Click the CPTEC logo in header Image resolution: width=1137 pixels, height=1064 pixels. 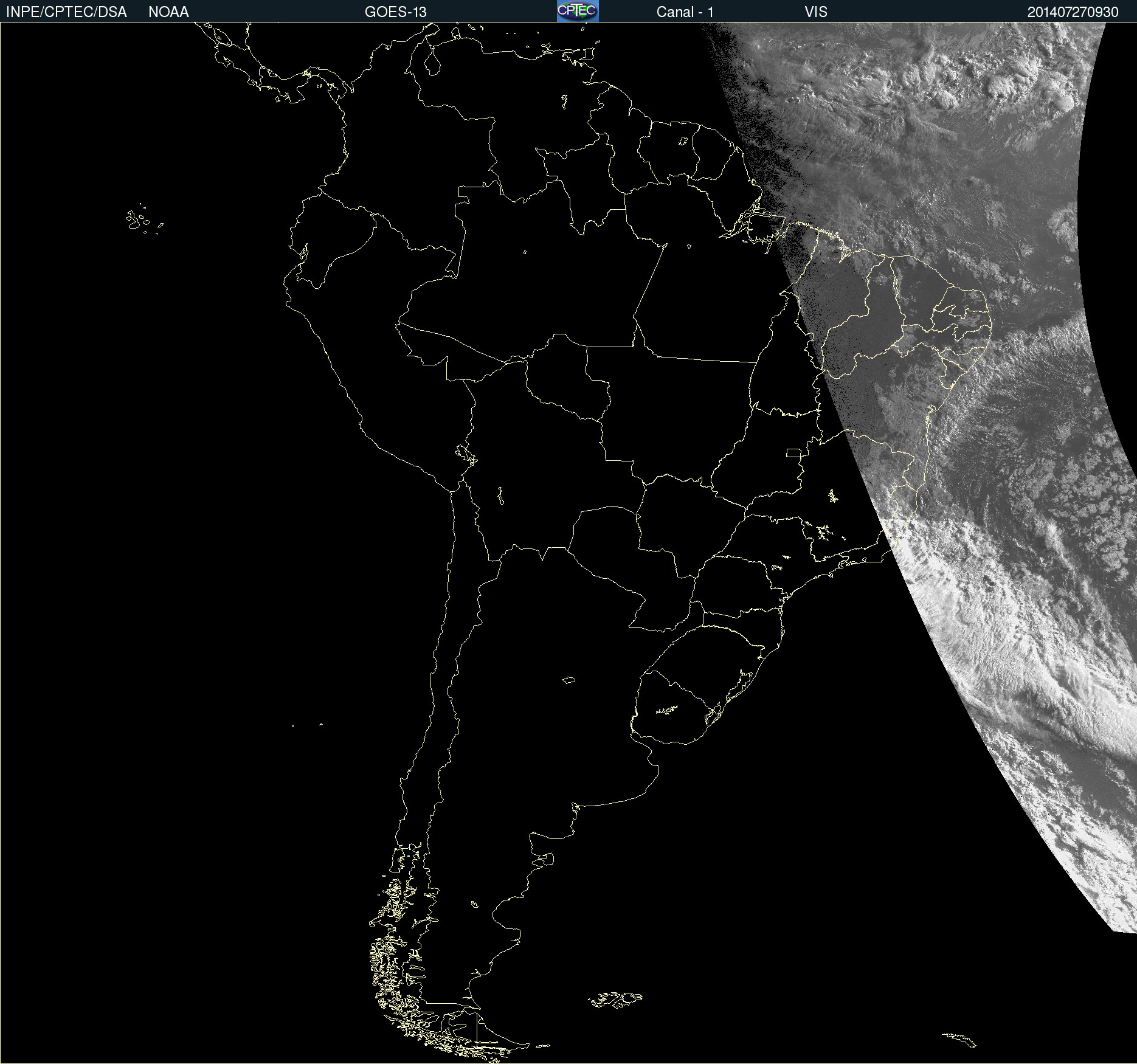578,11
